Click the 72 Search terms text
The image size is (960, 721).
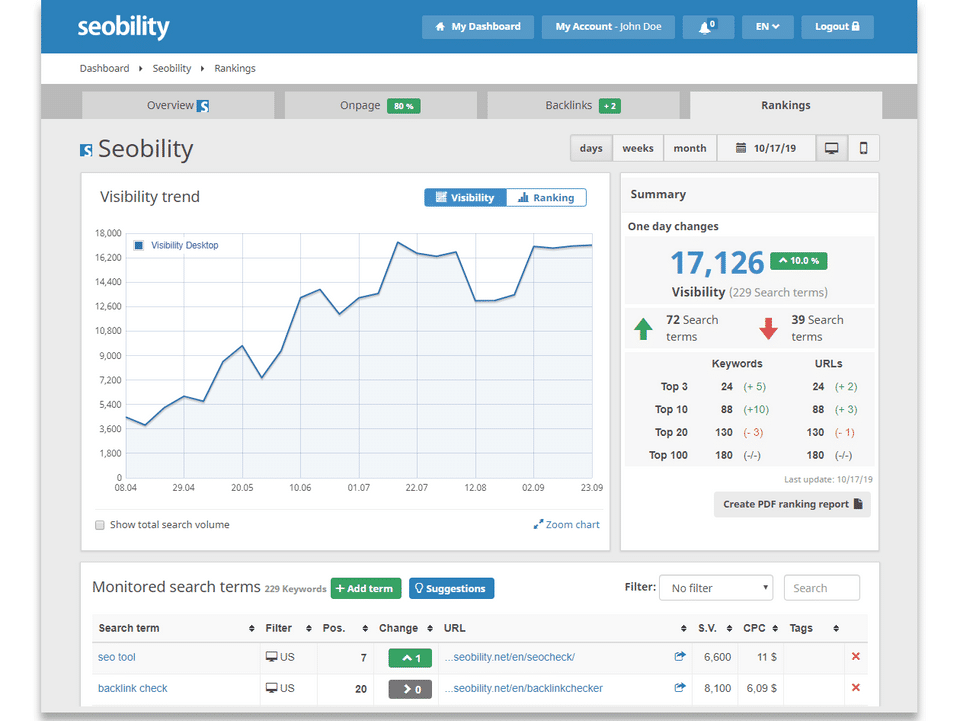(x=692, y=328)
